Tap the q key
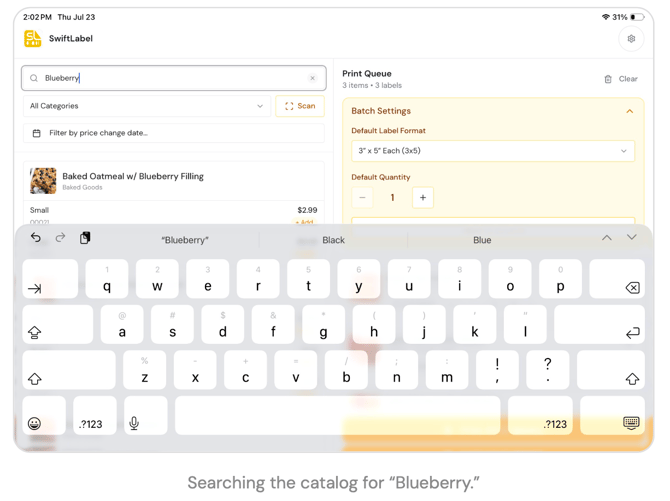 pyautogui.click(x=107, y=279)
